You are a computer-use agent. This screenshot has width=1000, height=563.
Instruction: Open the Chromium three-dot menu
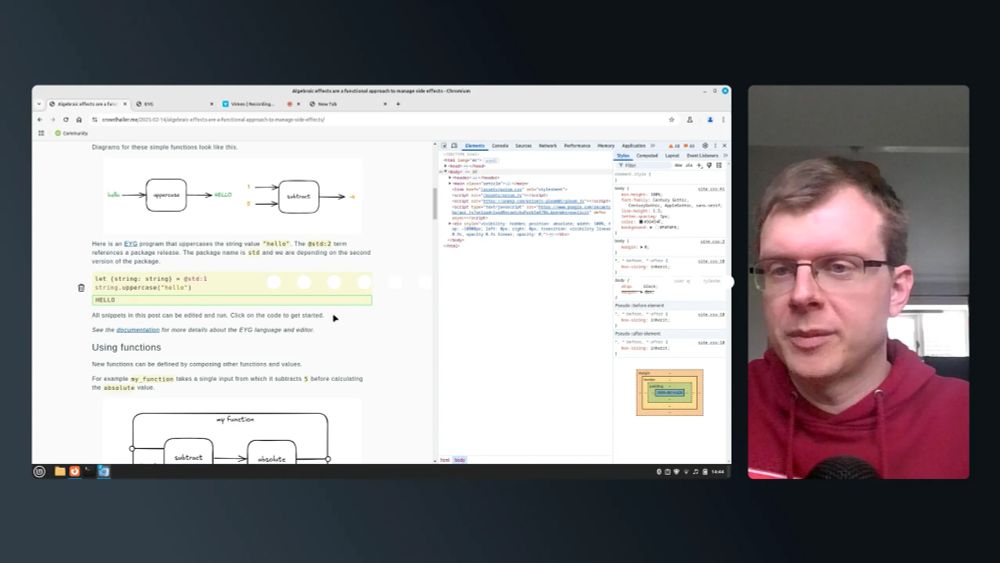coord(723,120)
